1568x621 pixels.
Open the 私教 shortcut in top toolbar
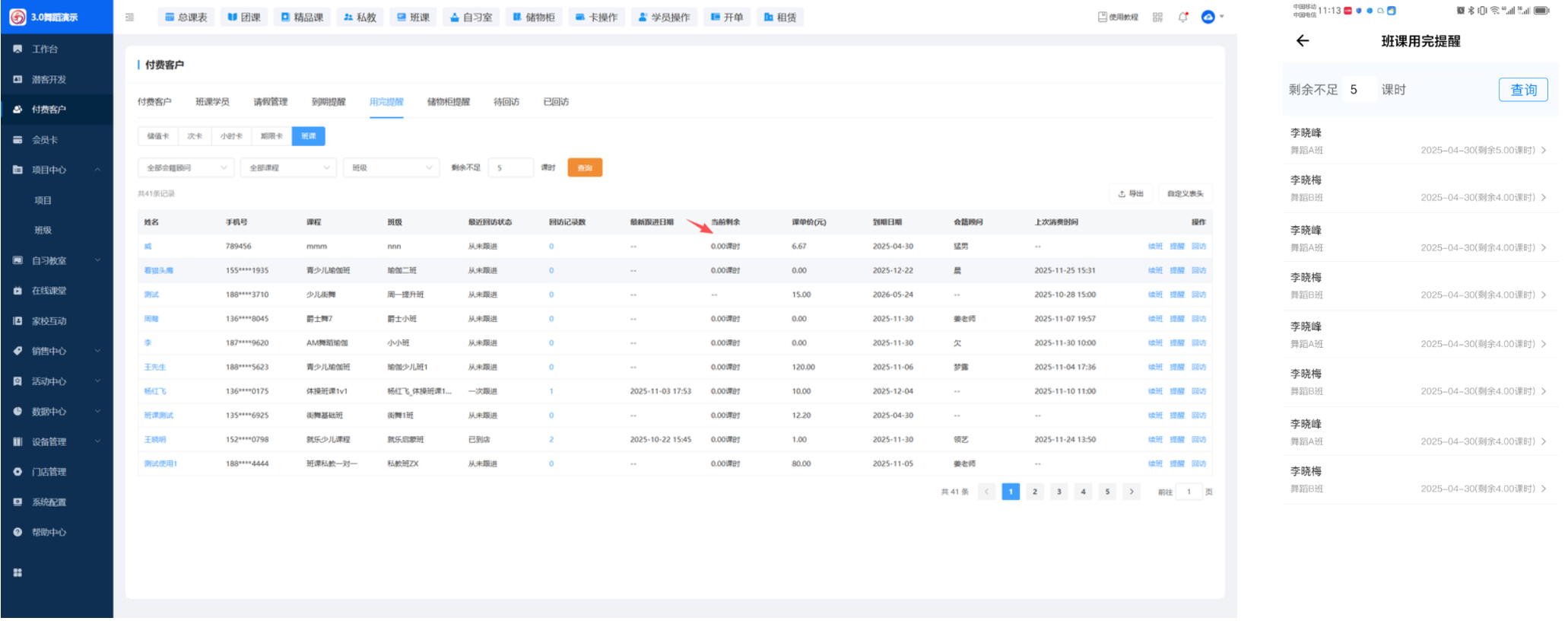[x=360, y=18]
